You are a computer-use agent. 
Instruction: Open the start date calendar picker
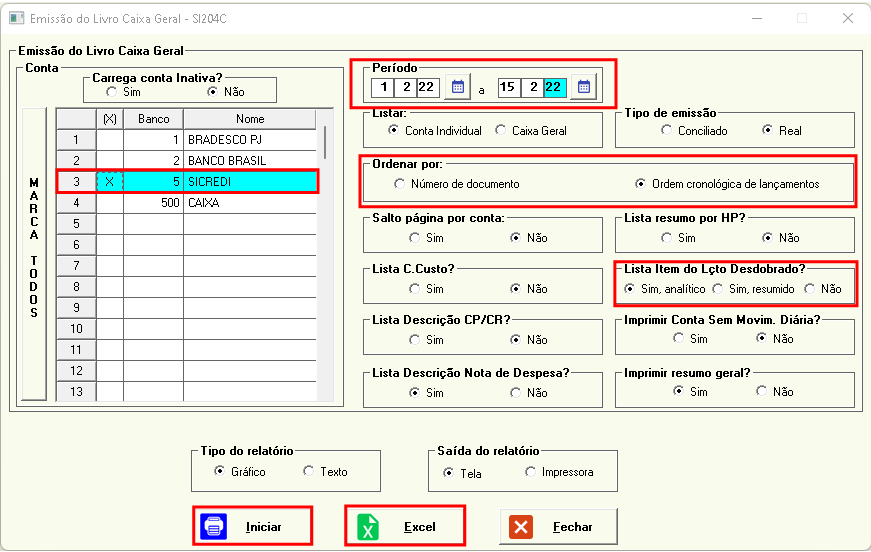[x=458, y=87]
